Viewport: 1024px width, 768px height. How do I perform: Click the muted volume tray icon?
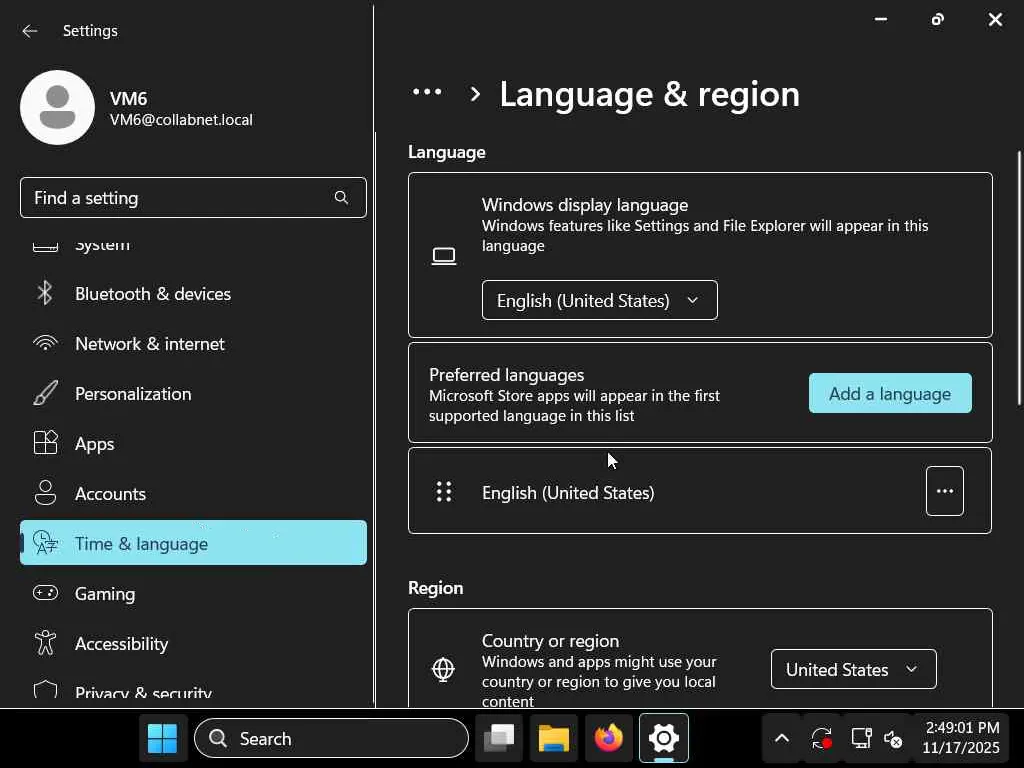coord(893,739)
